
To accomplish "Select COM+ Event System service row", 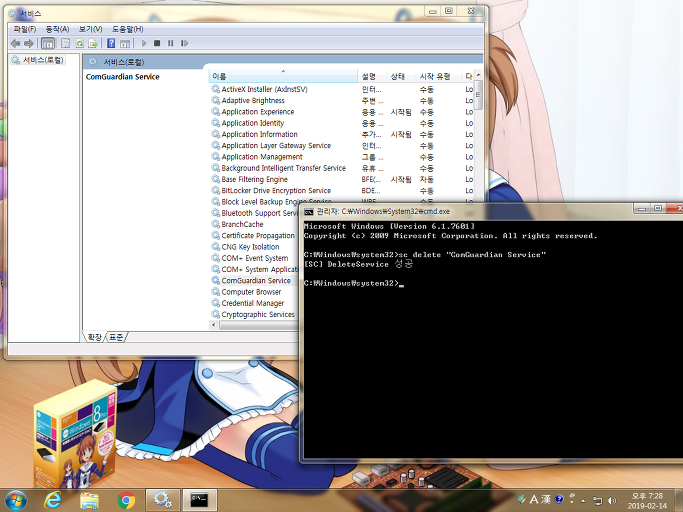I will [x=255, y=258].
